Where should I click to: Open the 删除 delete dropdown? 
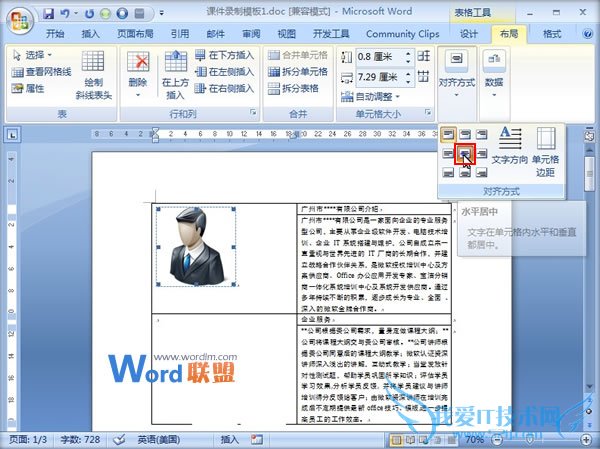pyautogui.click(x=138, y=75)
